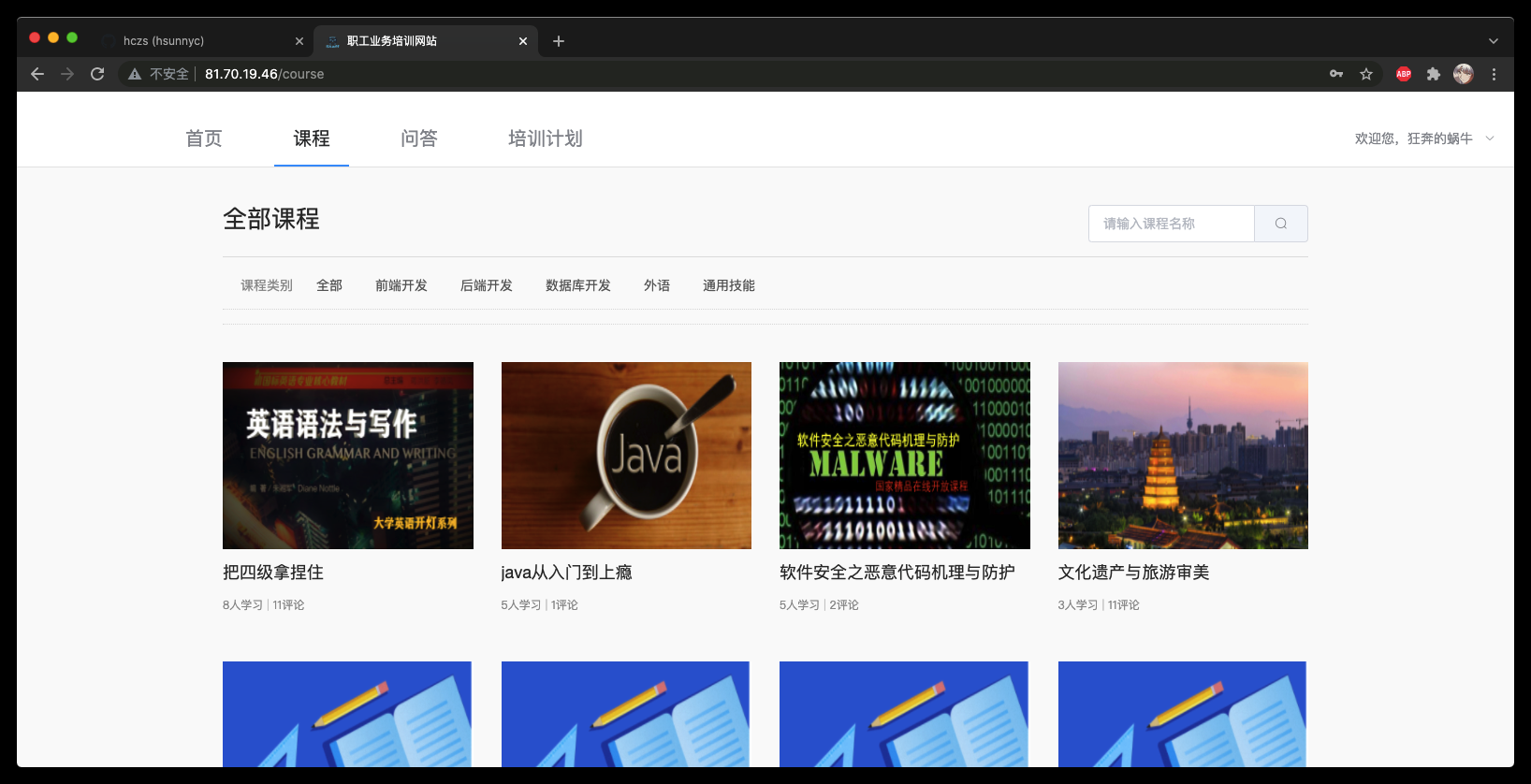The image size is (1531, 784).
Task: Open the saved passwords key icon
Action: point(1336,74)
